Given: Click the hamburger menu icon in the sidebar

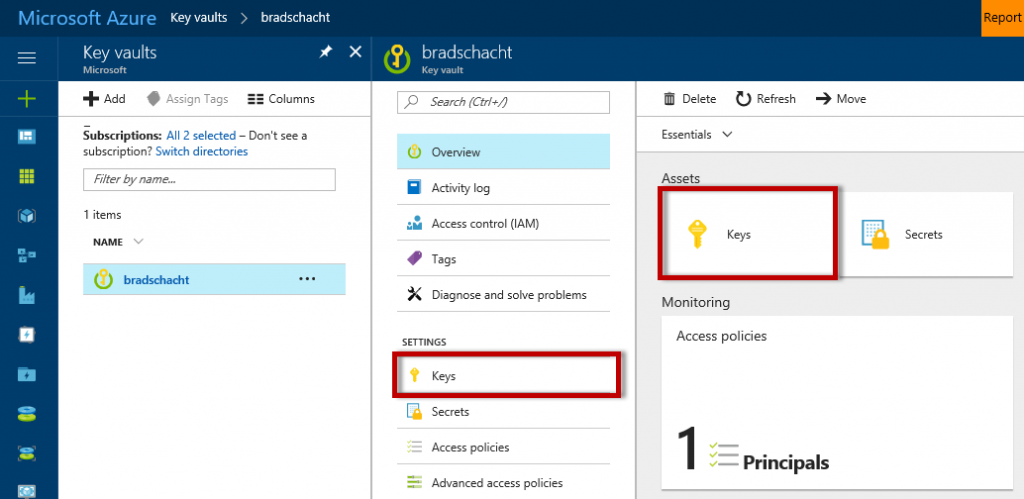Looking at the screenshot, I should pyautogui.click(x=27, y=58).
